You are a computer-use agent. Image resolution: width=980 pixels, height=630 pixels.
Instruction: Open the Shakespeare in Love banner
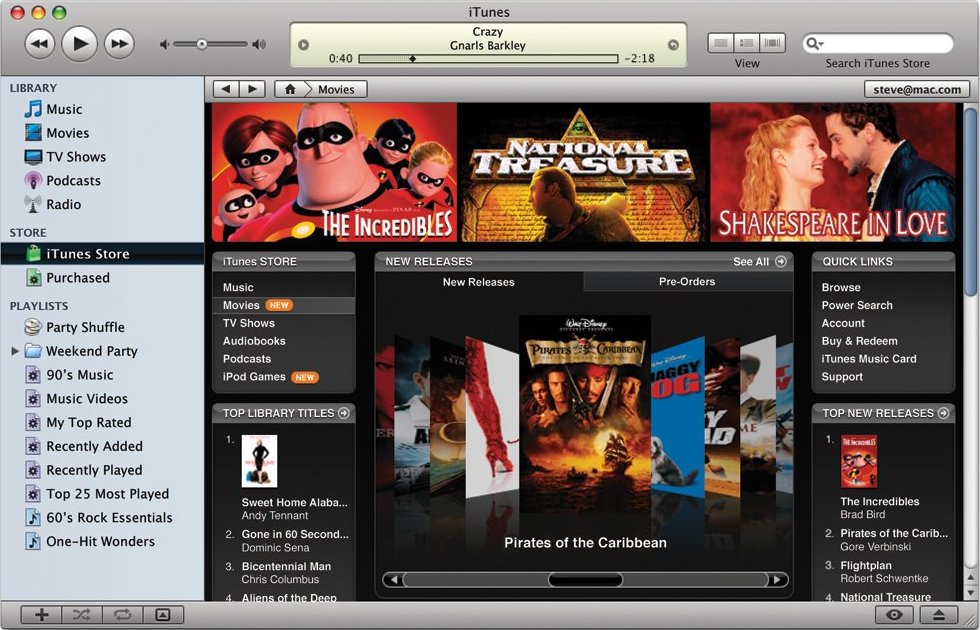(x=832, y=172)
